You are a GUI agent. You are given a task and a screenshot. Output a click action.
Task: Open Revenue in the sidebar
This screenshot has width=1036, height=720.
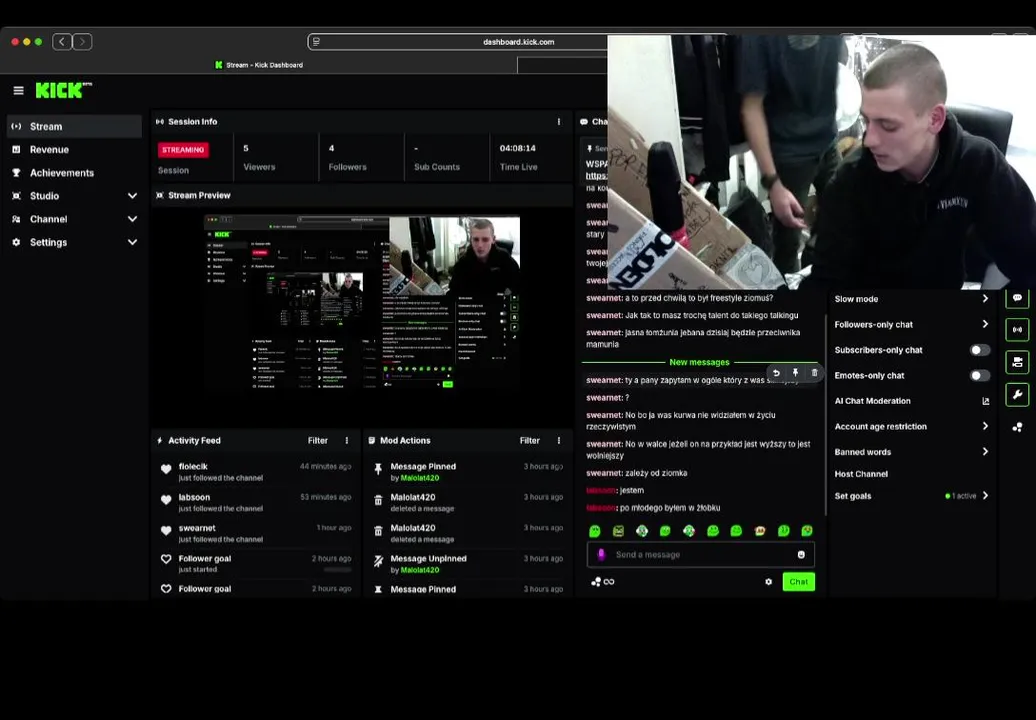74,150
